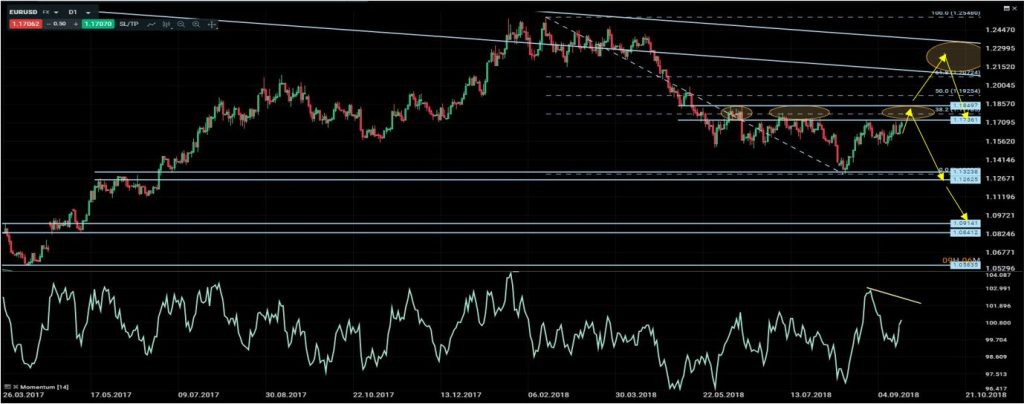Select the 1.08412 price level label
This screenshot has height=404, width=1024.
964,232
